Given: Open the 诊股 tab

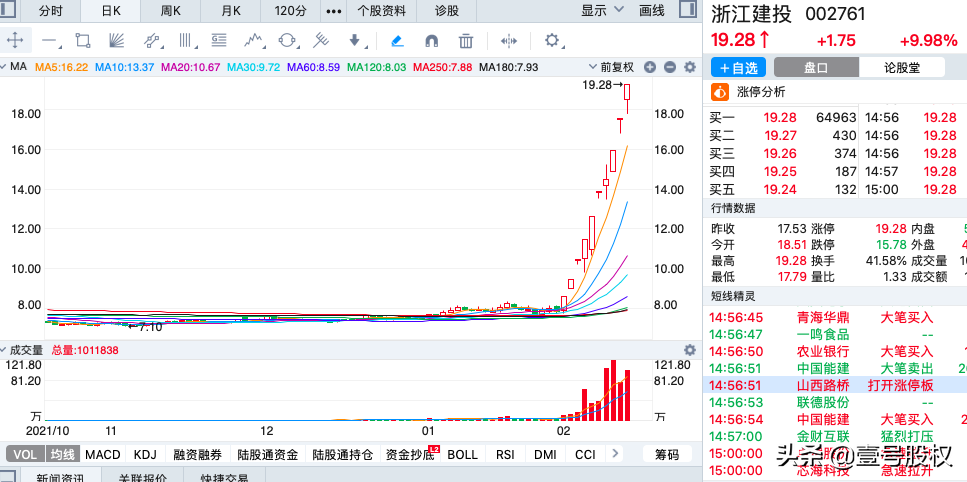Looking at the screenshot, I should click(447, 10).
